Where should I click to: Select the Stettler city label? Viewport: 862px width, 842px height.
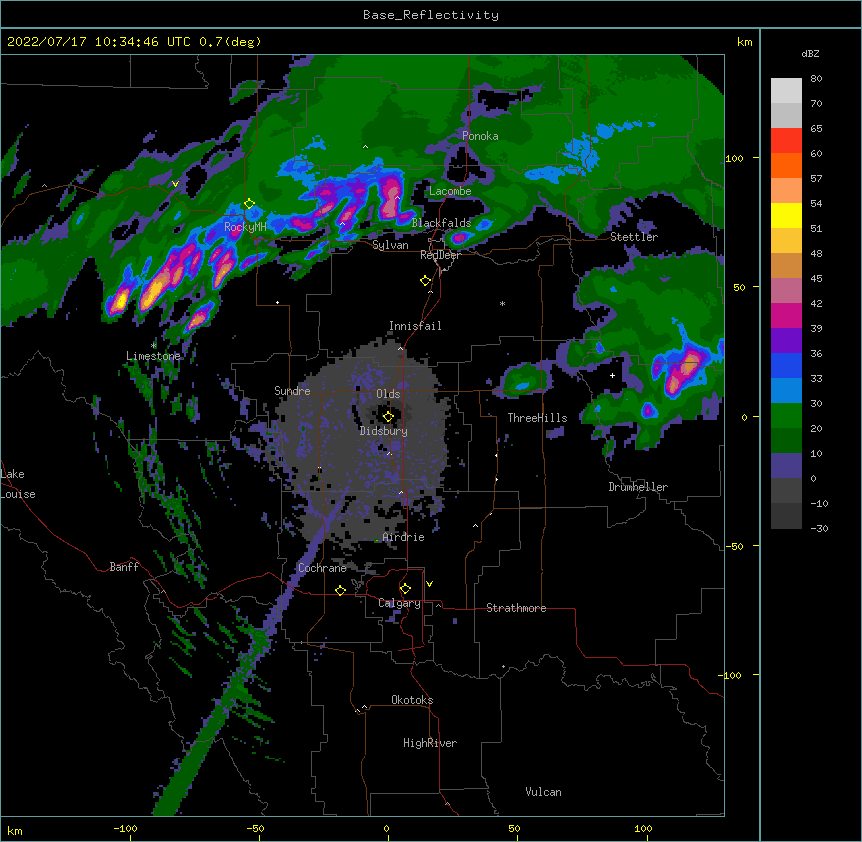[634, 237]
